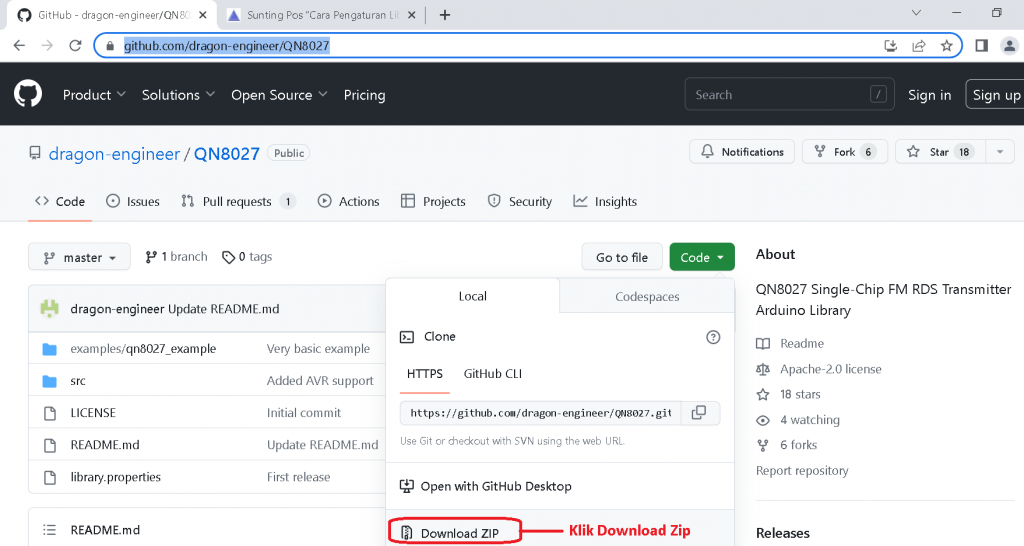View 18 stars link
The image size is (1024, 546).
click(x=800, y=394)
